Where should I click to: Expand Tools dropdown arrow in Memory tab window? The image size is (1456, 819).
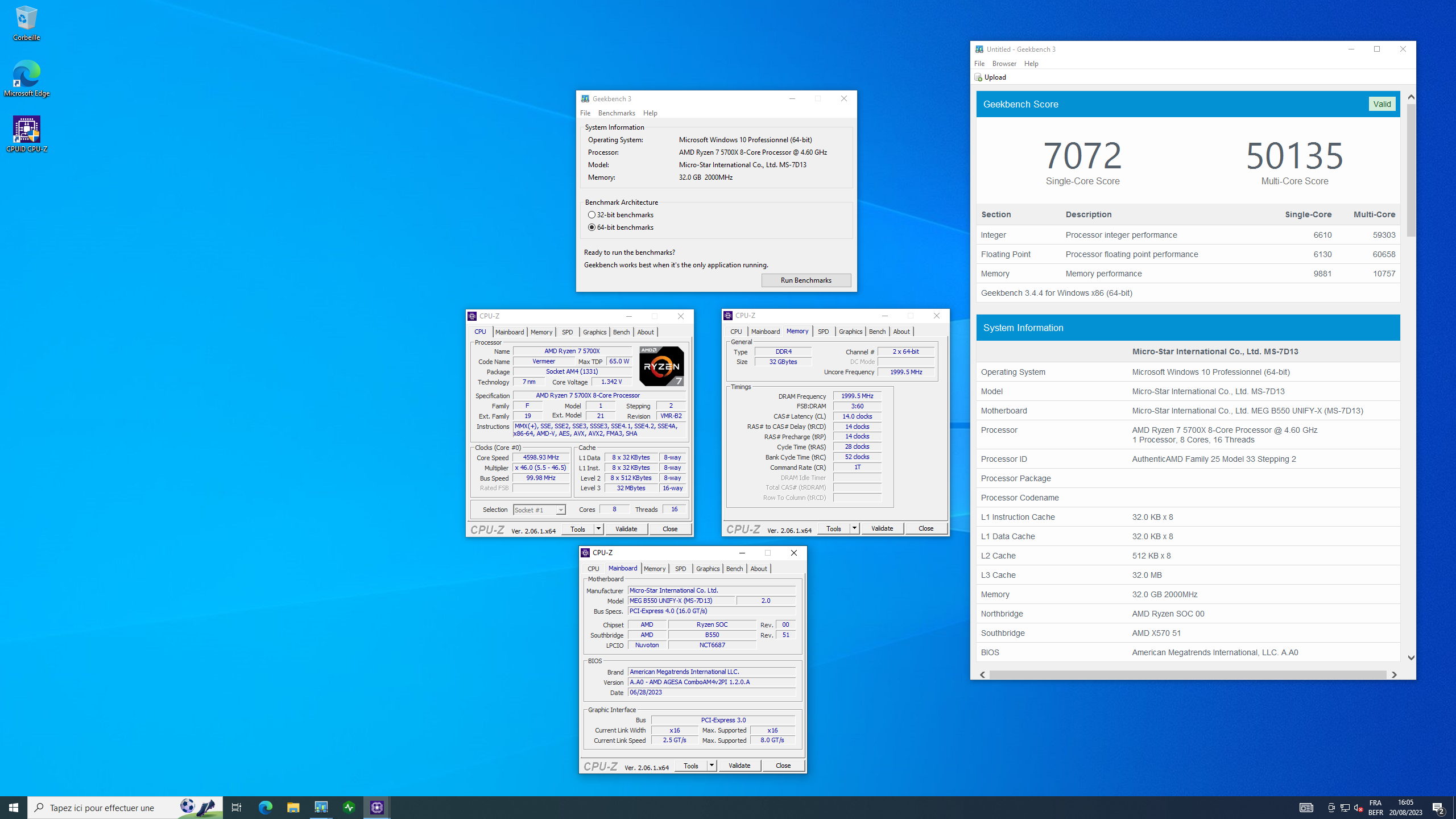pos(854,528)
